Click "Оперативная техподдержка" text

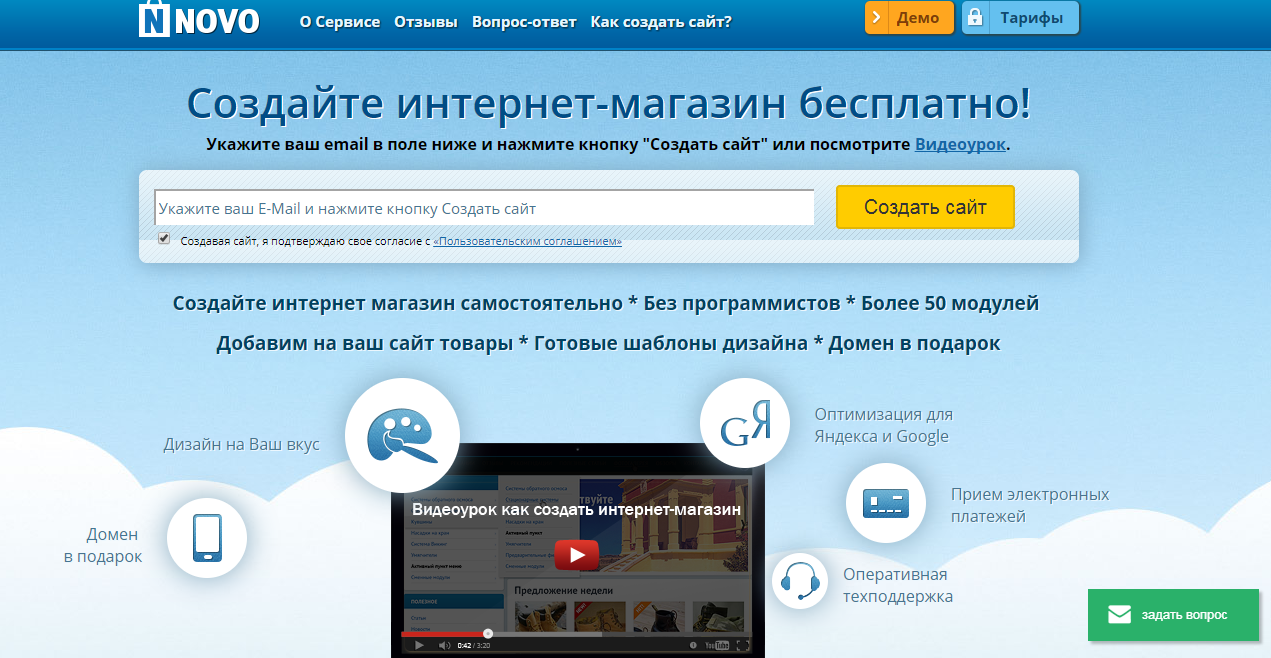(898, 585)
